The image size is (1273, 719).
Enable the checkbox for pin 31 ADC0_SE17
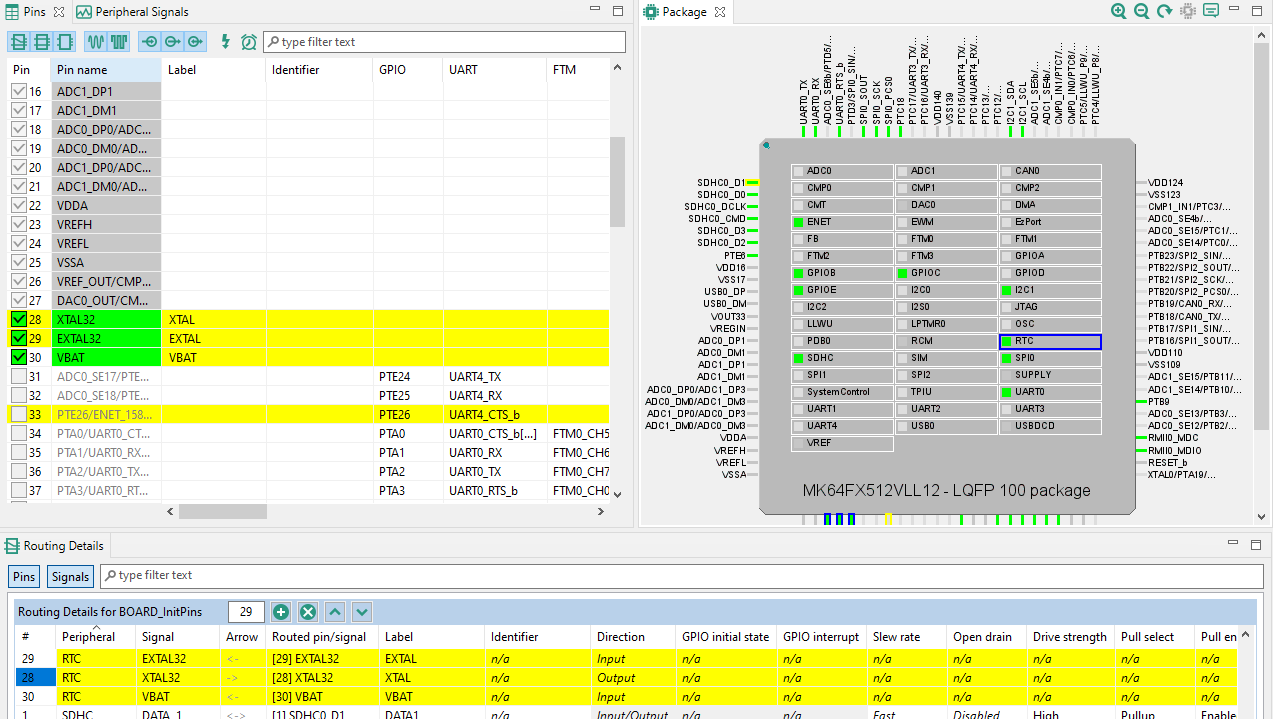(18, 376)
